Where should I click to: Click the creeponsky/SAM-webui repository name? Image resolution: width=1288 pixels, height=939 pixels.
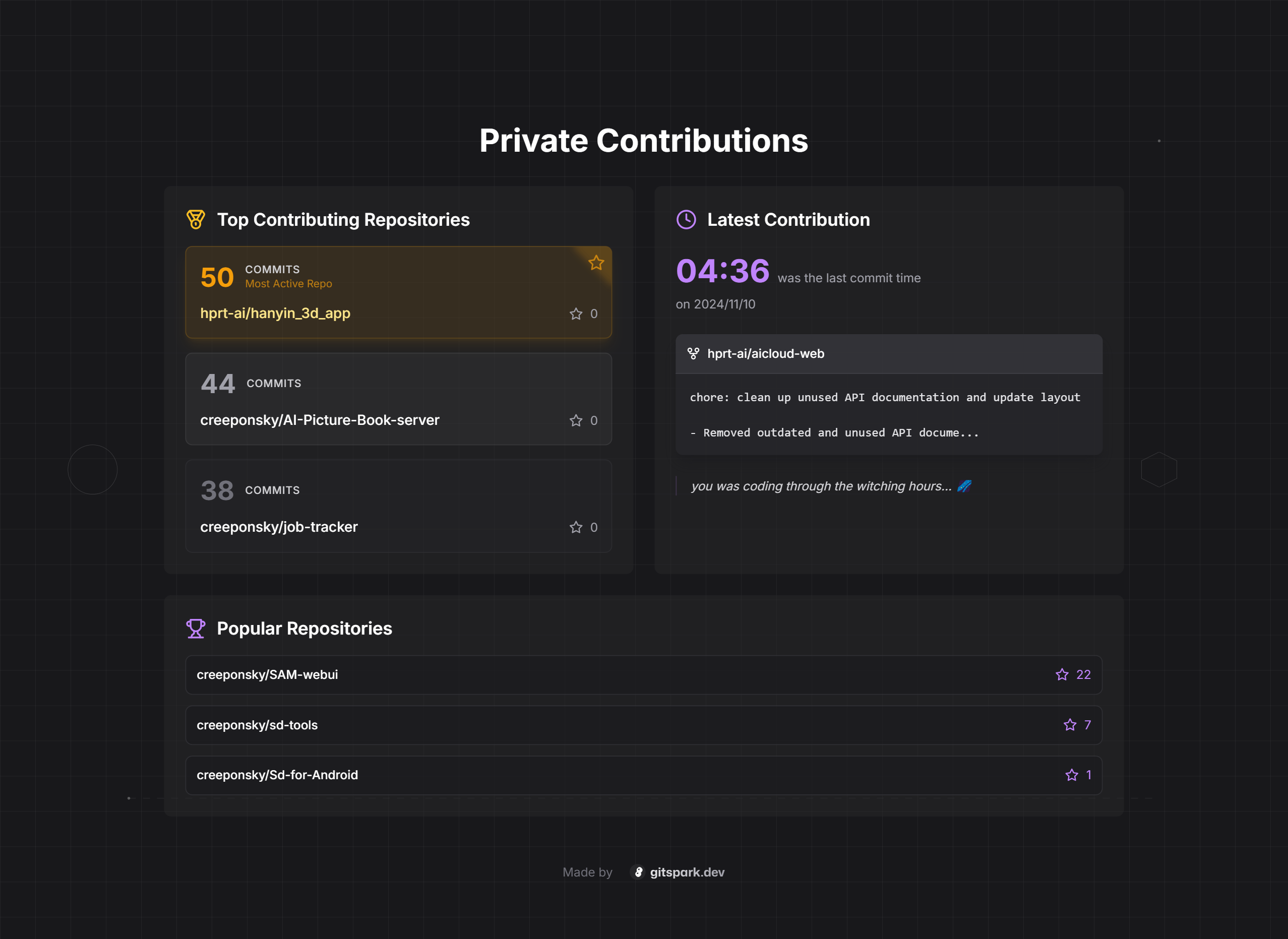[267, 675]
